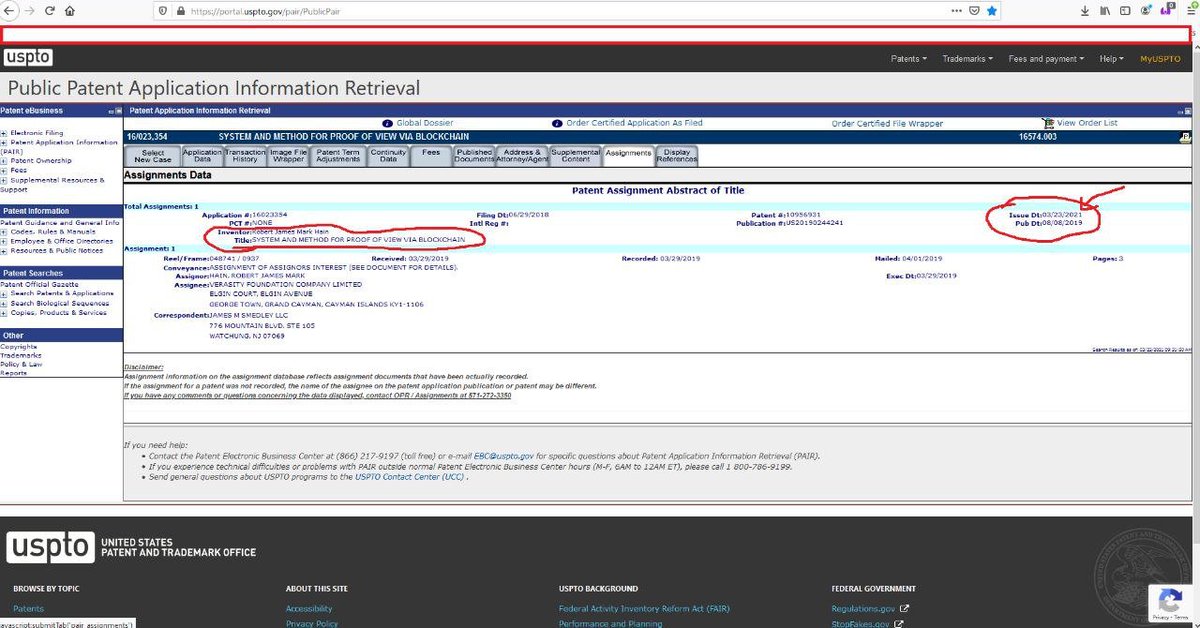This screenshot has width=1200, height=628.
Task: Expand Employee & Office Directories item
Action: click(4, 241)
